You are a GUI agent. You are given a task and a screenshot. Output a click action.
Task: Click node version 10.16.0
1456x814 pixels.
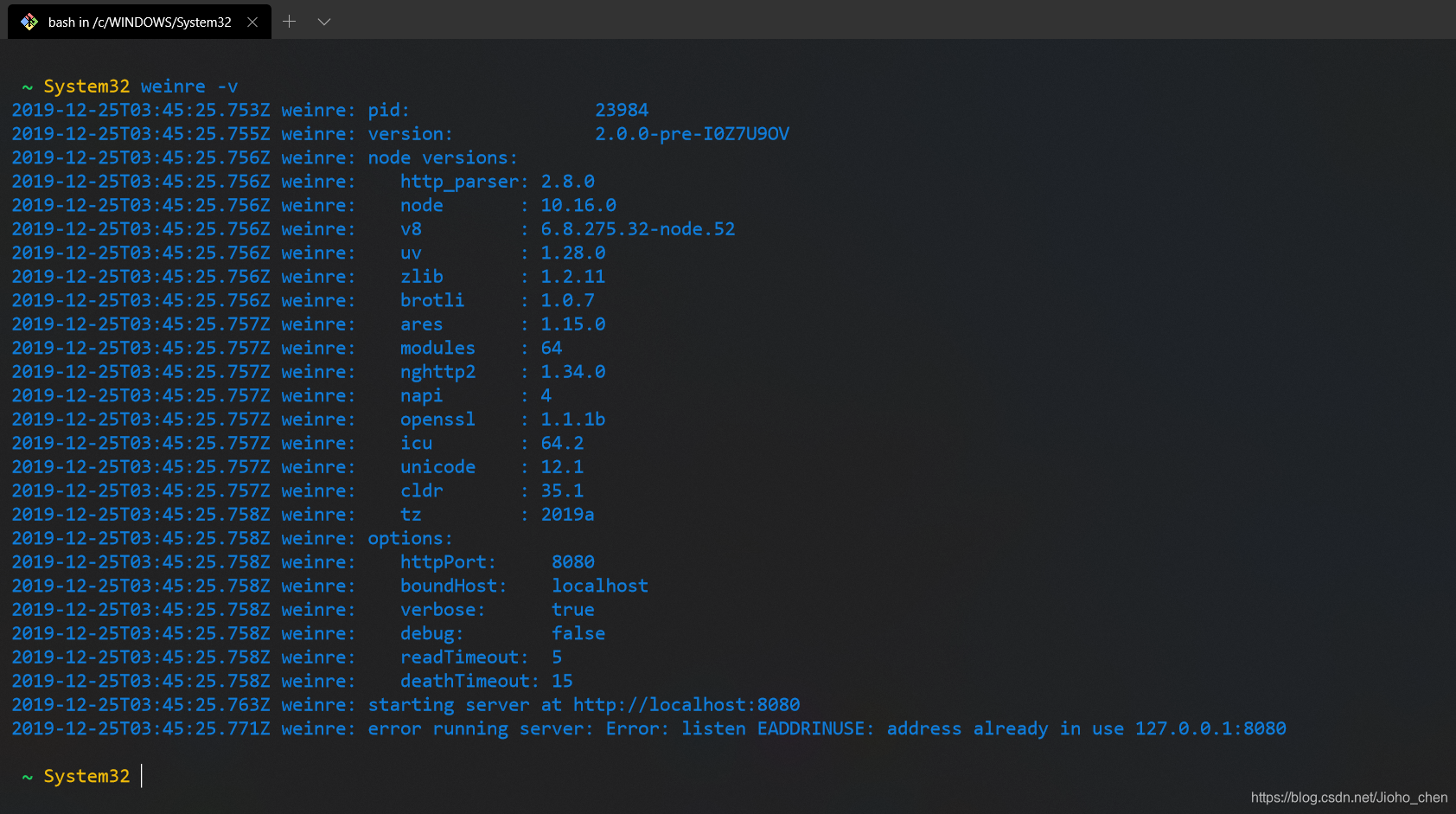point(578,205)
